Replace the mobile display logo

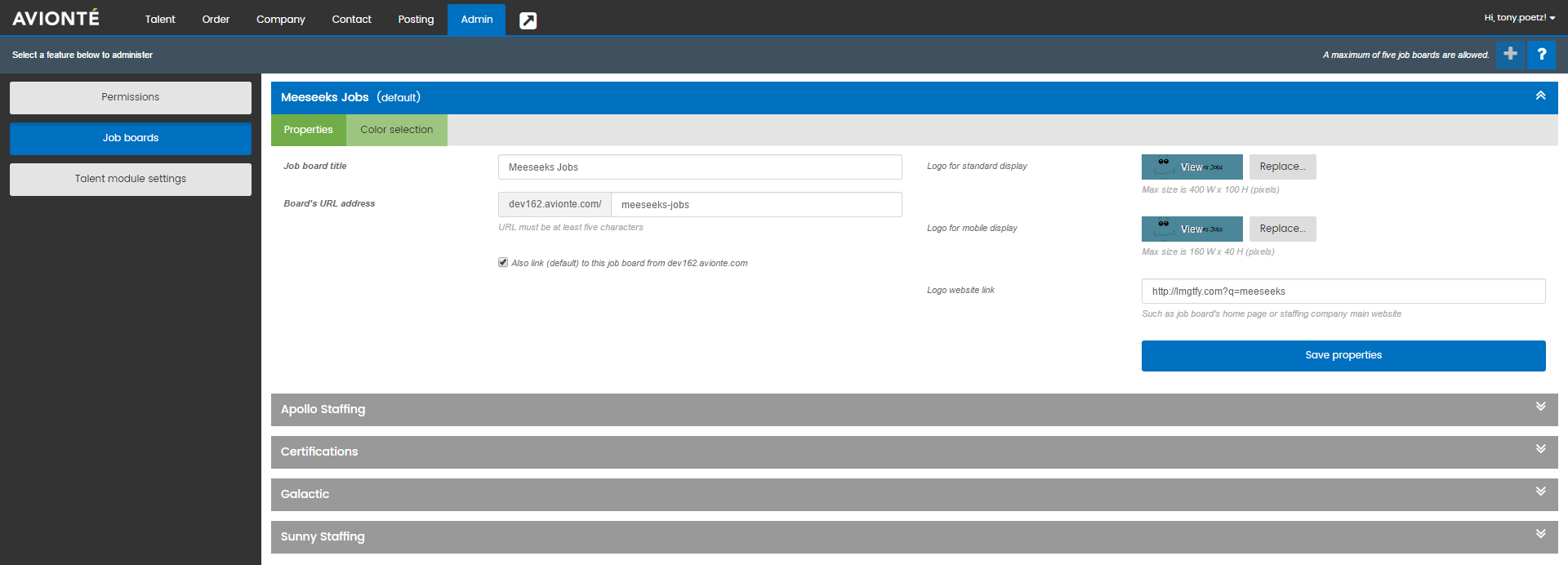(1282, 229)
